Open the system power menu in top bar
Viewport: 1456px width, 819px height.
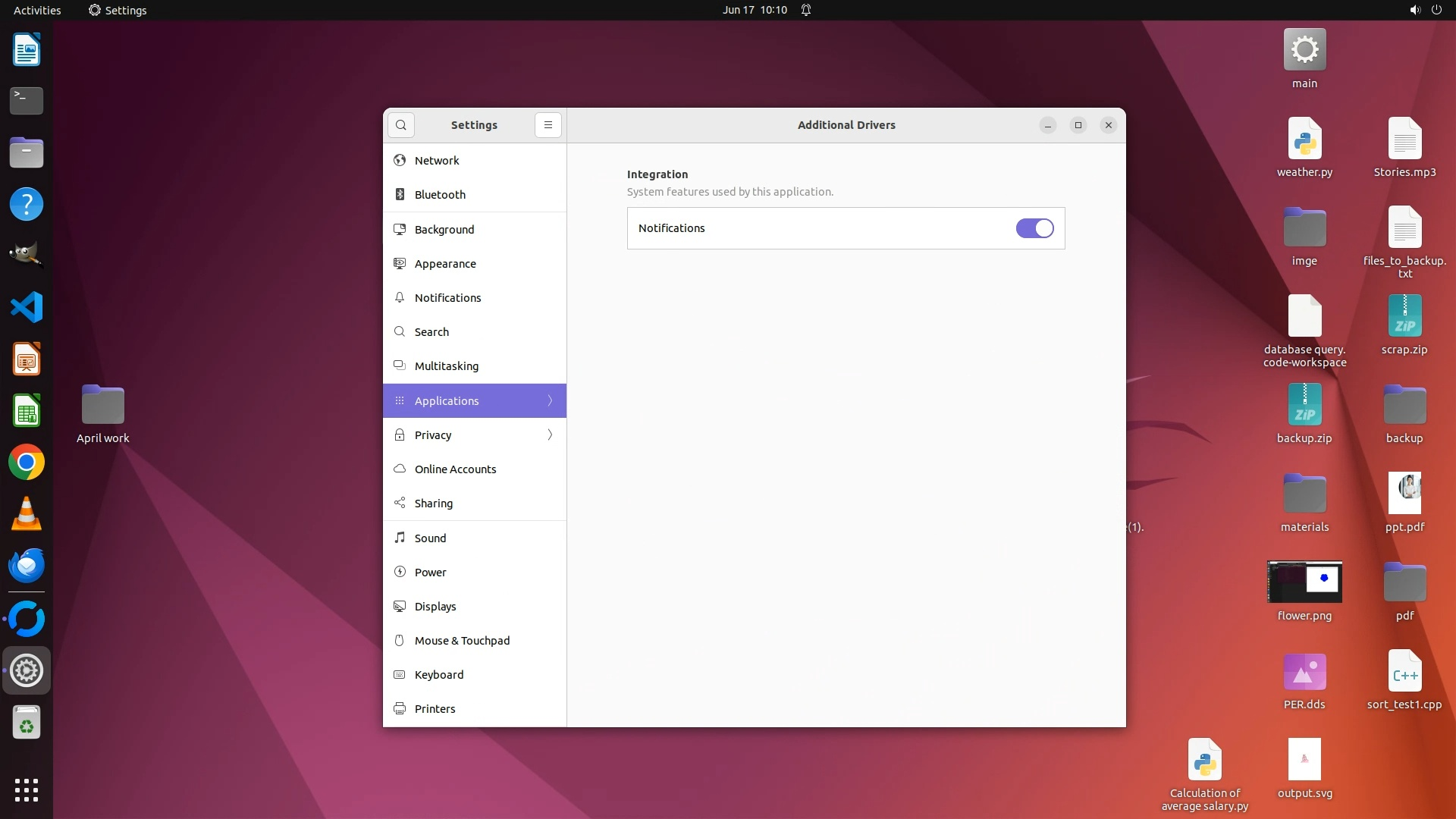click(1436, 10)
